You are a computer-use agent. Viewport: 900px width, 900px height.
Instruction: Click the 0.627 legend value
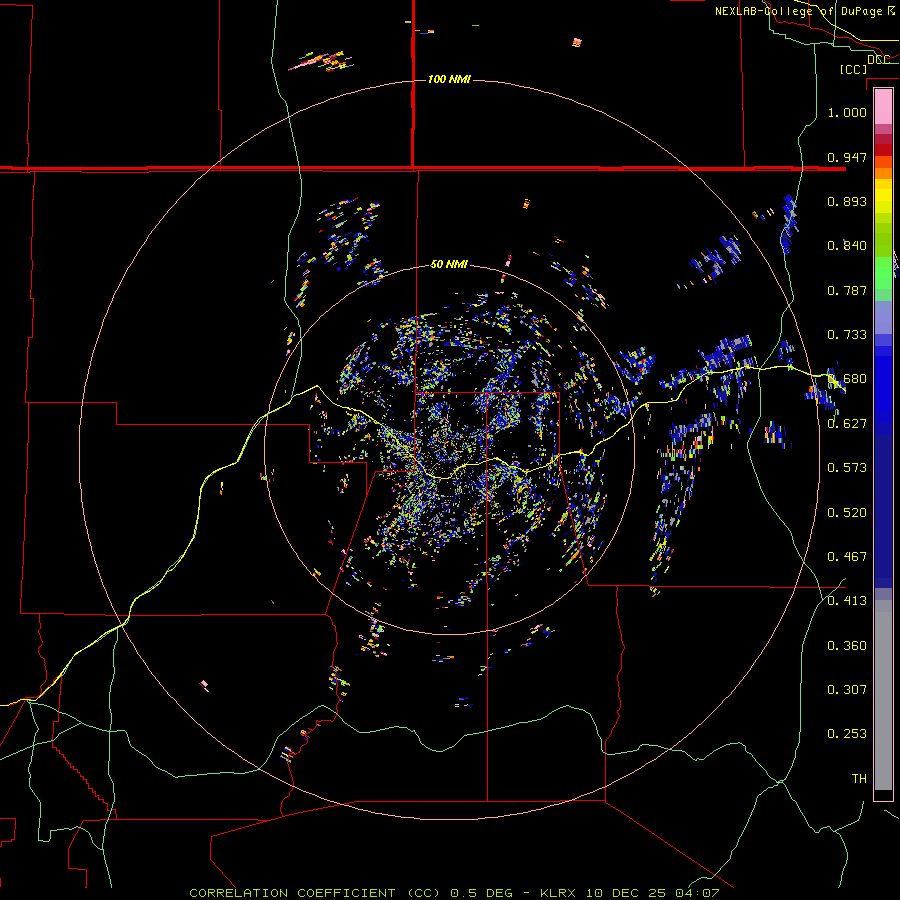pos(847,424)
